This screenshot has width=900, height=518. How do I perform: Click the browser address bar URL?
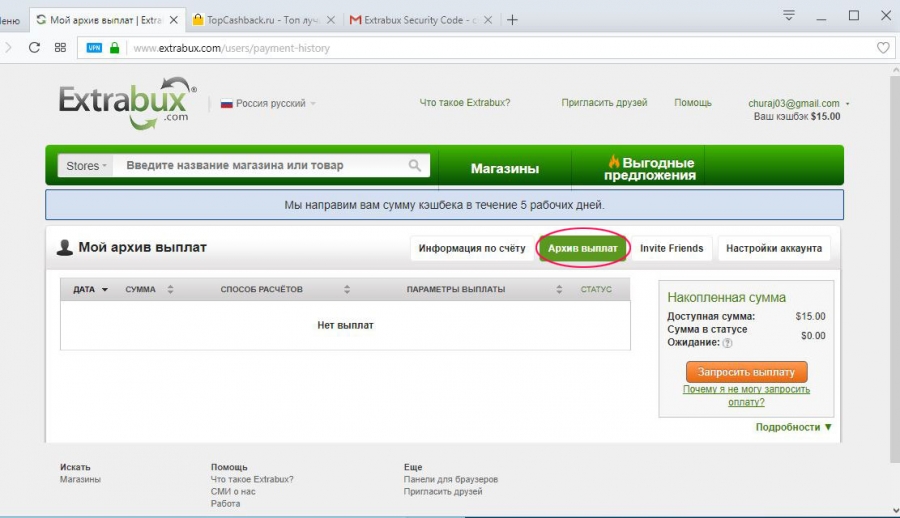tap(231, 48)
